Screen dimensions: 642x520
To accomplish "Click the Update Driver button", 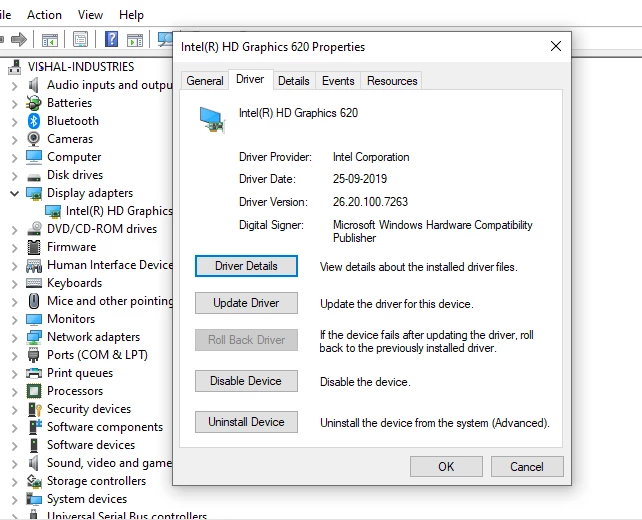I will click(246, 303).
